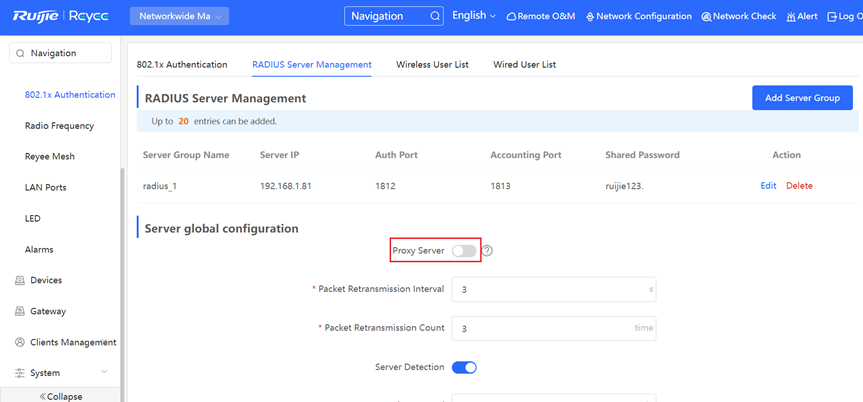Edit the radius_1 server group

pos(768,186)
